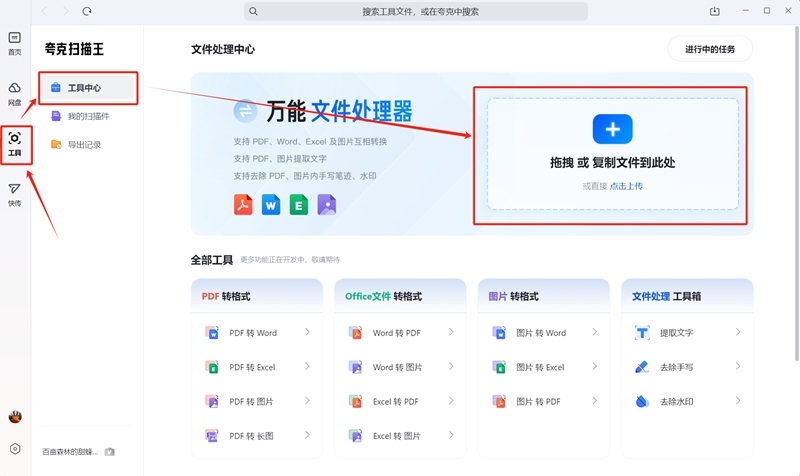Click the search box 搜索工具文件

(416, 11)
